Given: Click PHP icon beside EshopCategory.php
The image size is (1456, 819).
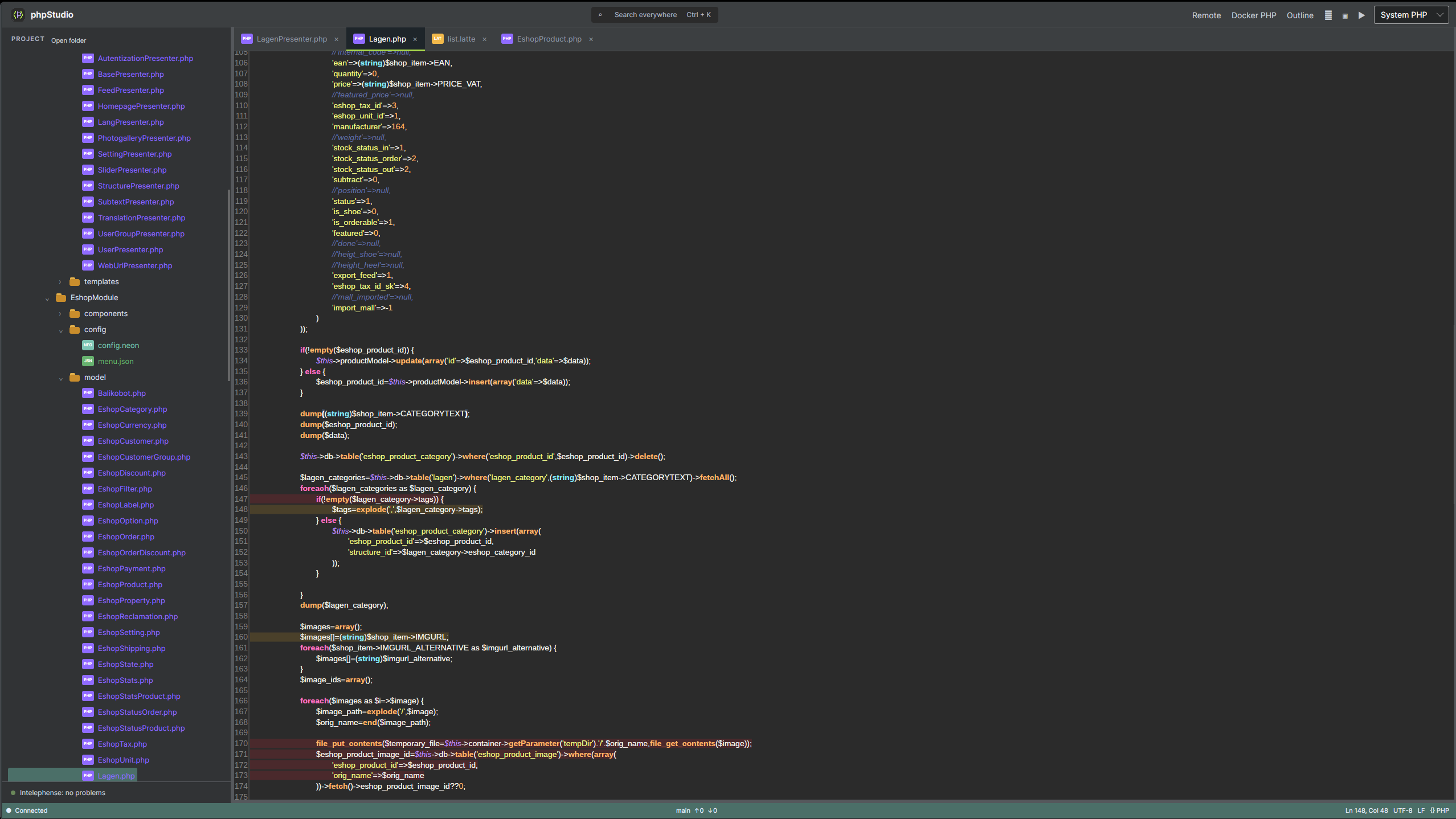Looking at the screenshot, I should coord(88,409).
